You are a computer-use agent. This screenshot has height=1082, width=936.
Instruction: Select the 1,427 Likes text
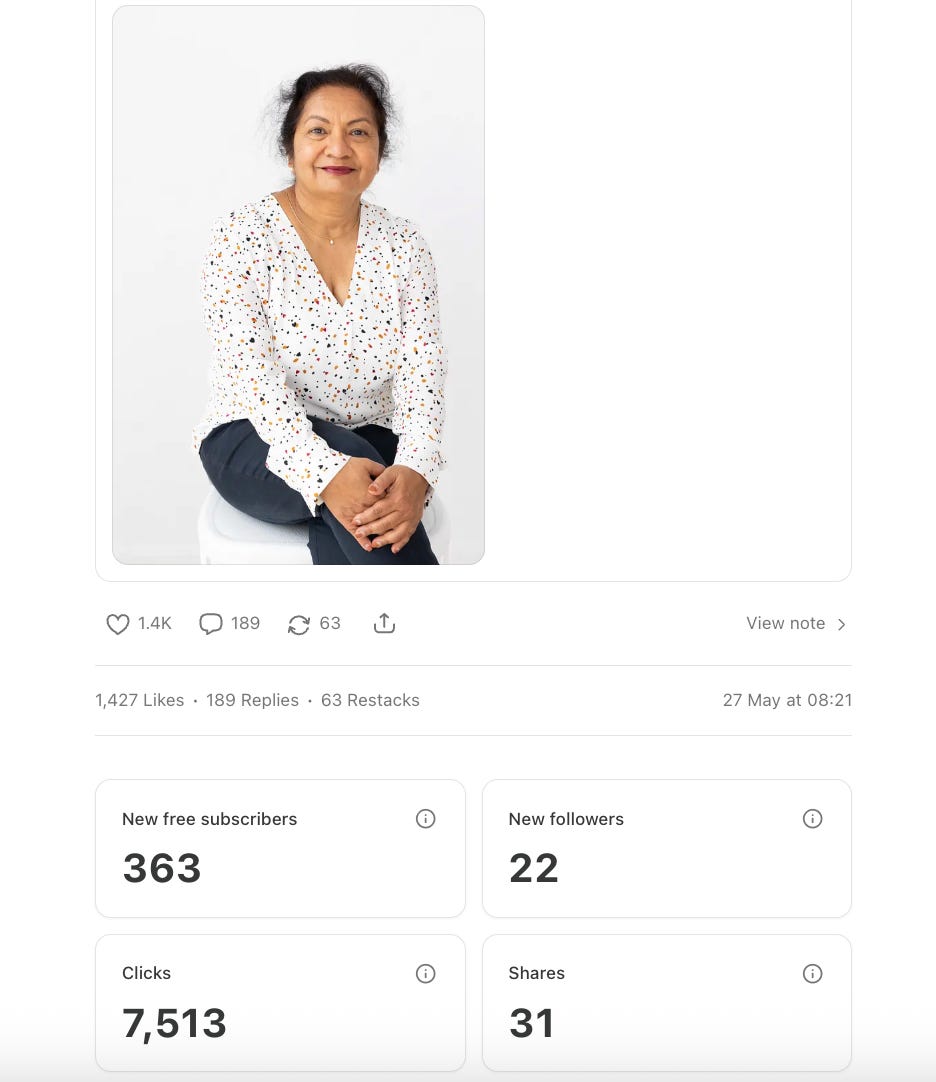click(139, 700)
